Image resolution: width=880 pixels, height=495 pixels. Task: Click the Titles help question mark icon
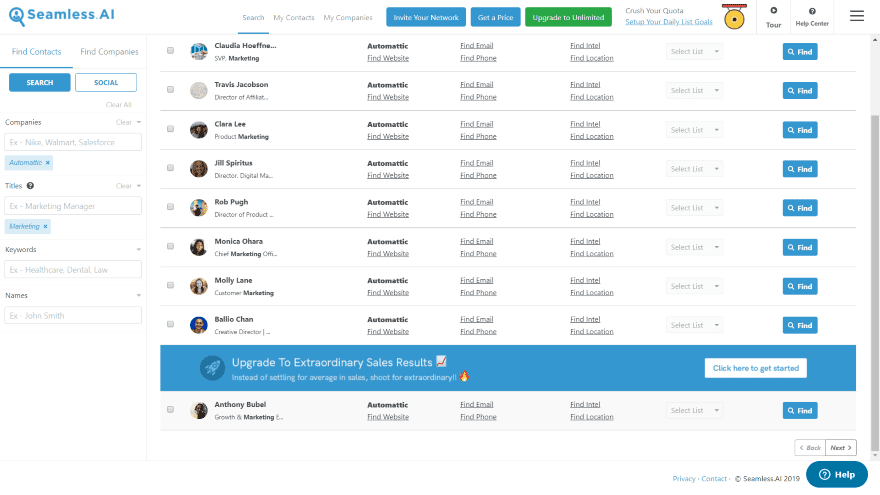pos(30,186)
